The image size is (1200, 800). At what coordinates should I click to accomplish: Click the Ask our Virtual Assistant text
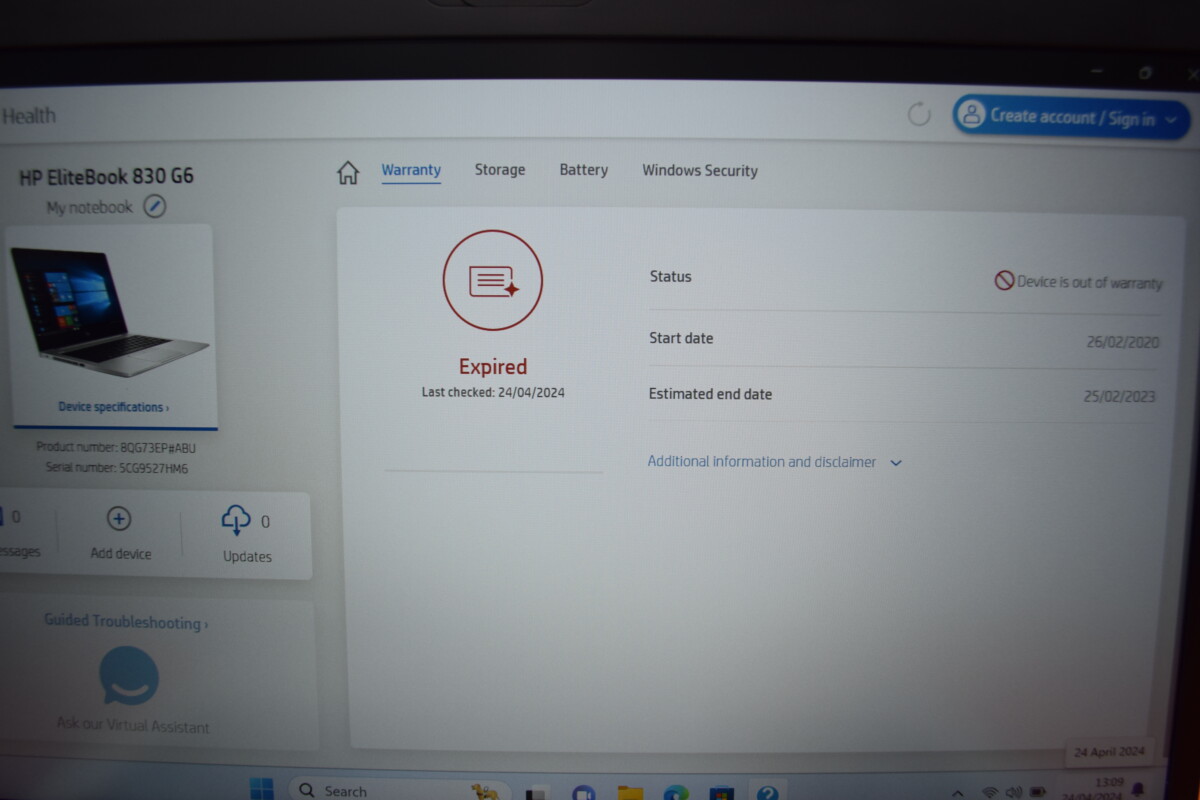(133, 725)
